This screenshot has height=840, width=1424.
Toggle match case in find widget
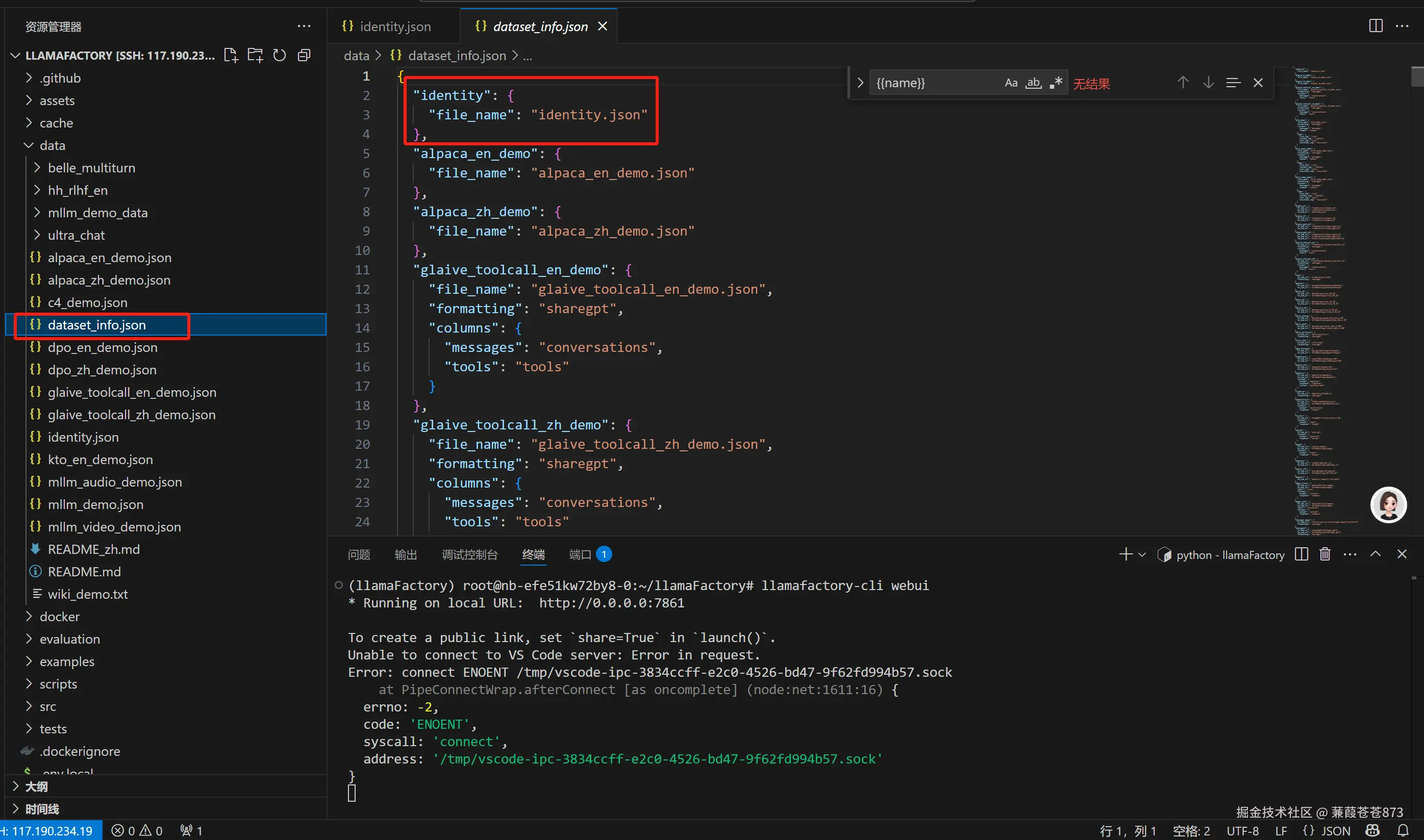(1011, 83)
